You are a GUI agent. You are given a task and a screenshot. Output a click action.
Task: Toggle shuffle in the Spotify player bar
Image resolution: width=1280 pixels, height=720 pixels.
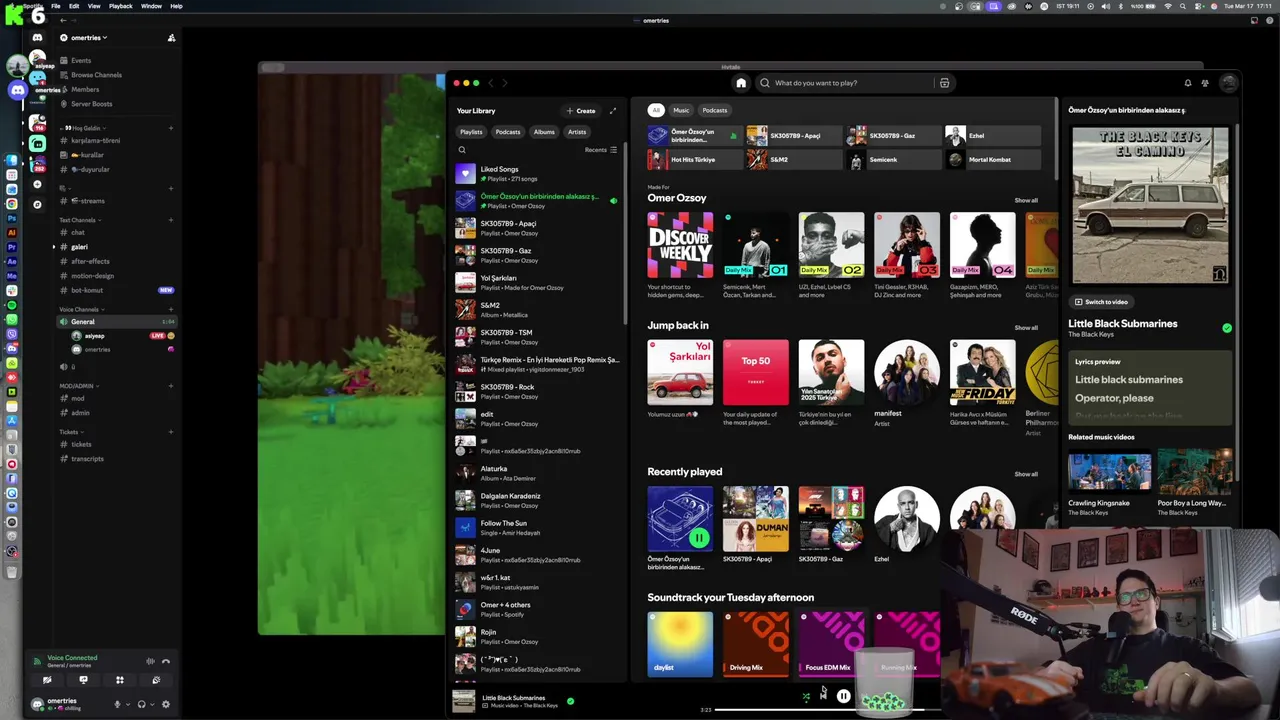tap(806, 696)
